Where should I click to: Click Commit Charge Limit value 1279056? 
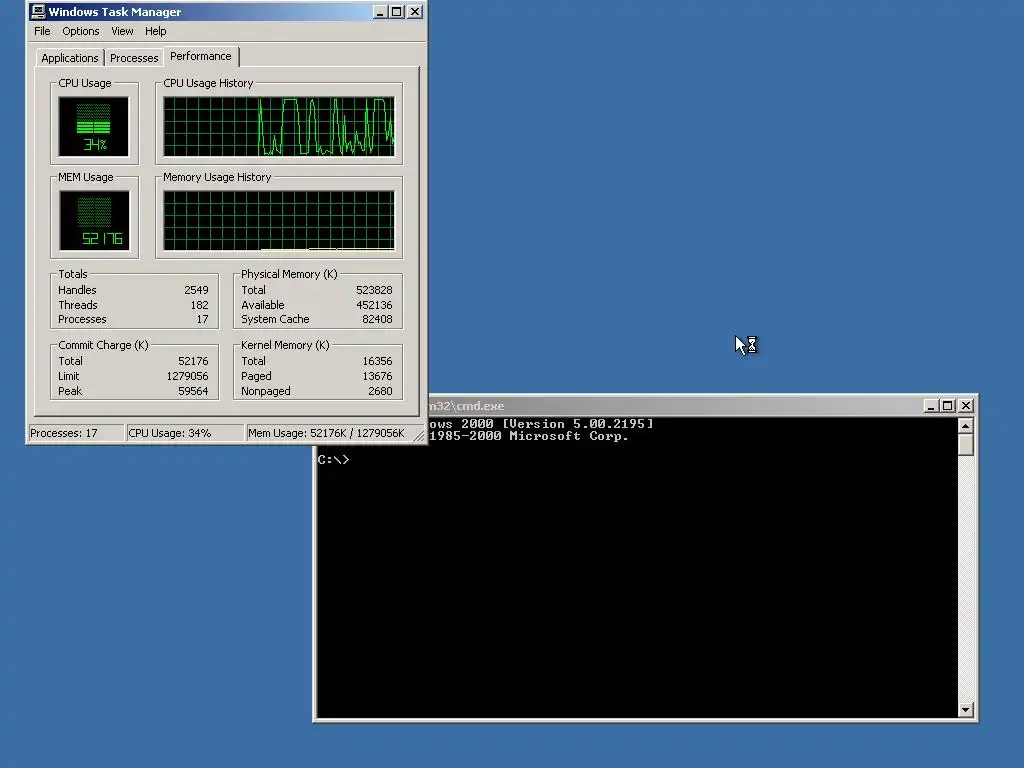pyautogui.click(x=187, y=376)
